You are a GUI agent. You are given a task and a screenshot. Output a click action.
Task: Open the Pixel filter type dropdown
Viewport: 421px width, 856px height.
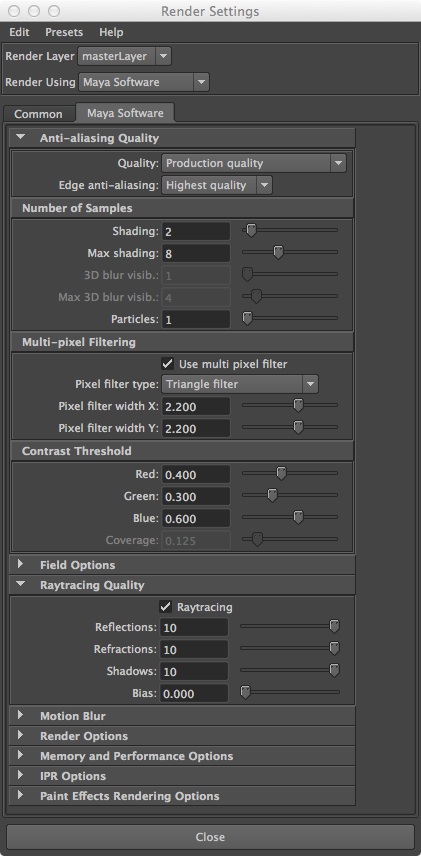[240, 384]
